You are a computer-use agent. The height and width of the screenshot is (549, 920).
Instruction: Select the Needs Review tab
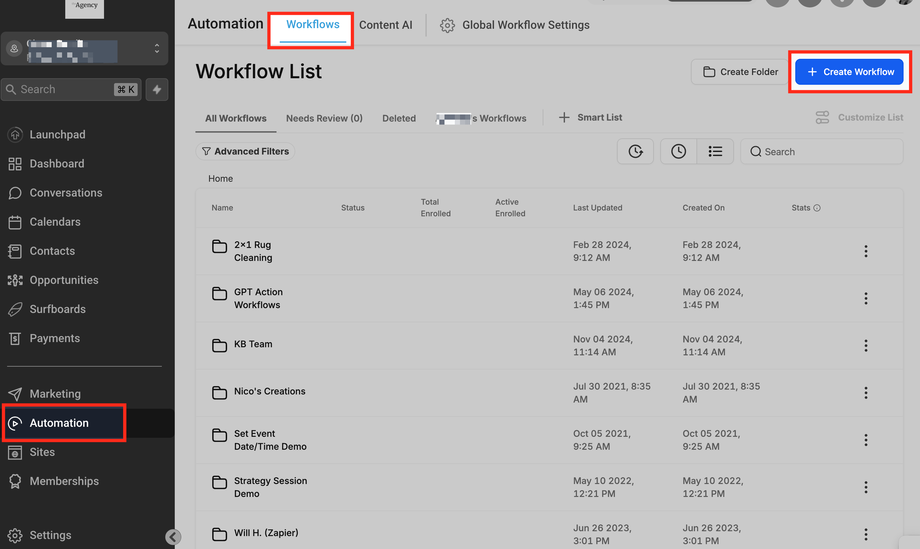coord(324,118)
